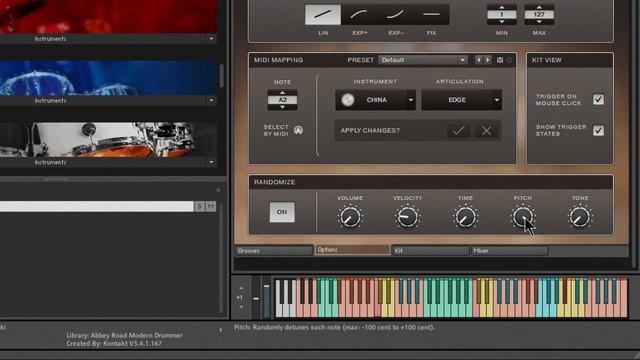Open the CHINA instrument dropdown
The image size is (640, 360).
(411, 100)
